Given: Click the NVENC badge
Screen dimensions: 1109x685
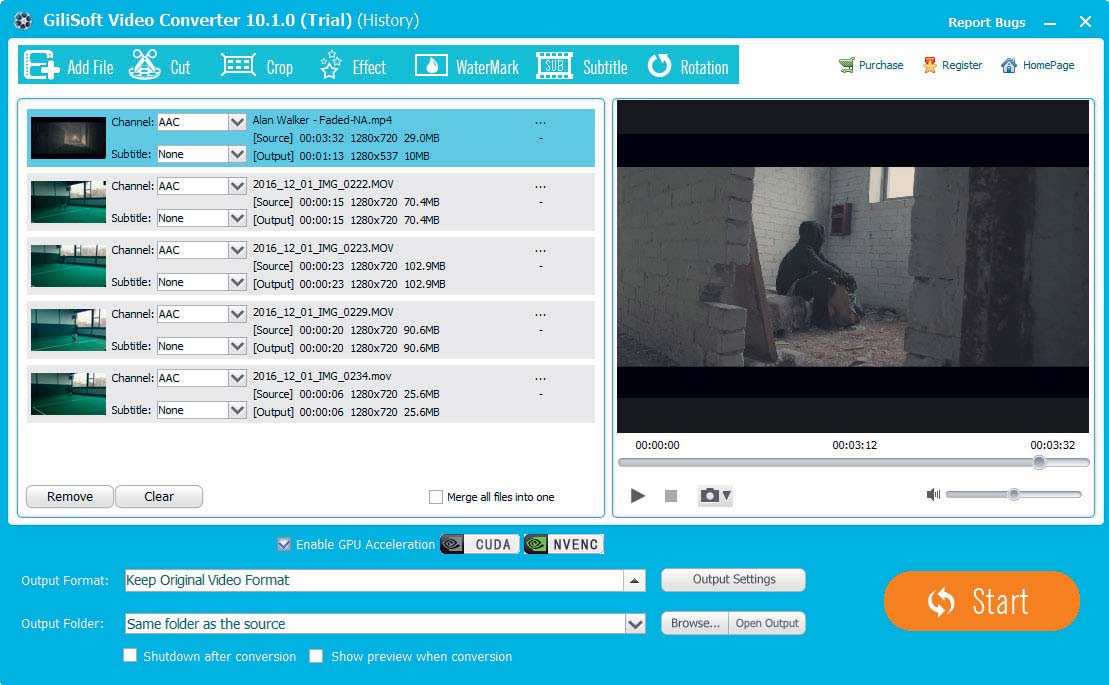Looking at the screenshot, I should pos(564,544).
